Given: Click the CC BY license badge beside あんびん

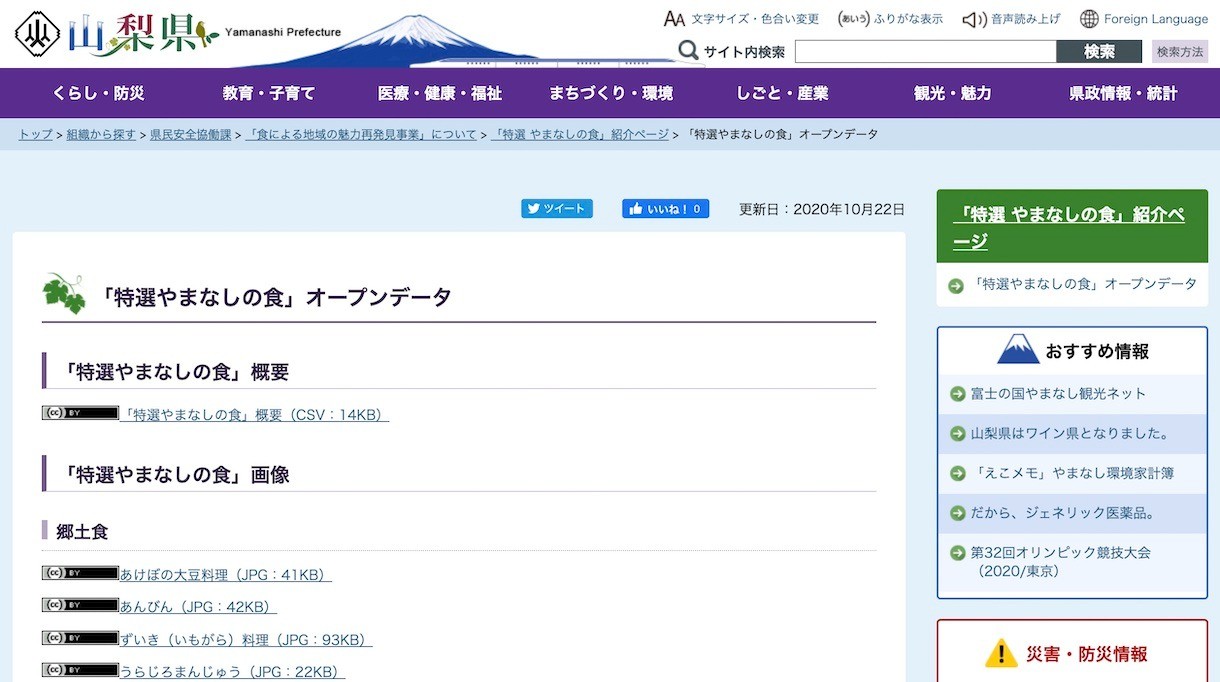Looking at the screenshot, I should pyautogui.click(x=79, y=604).
